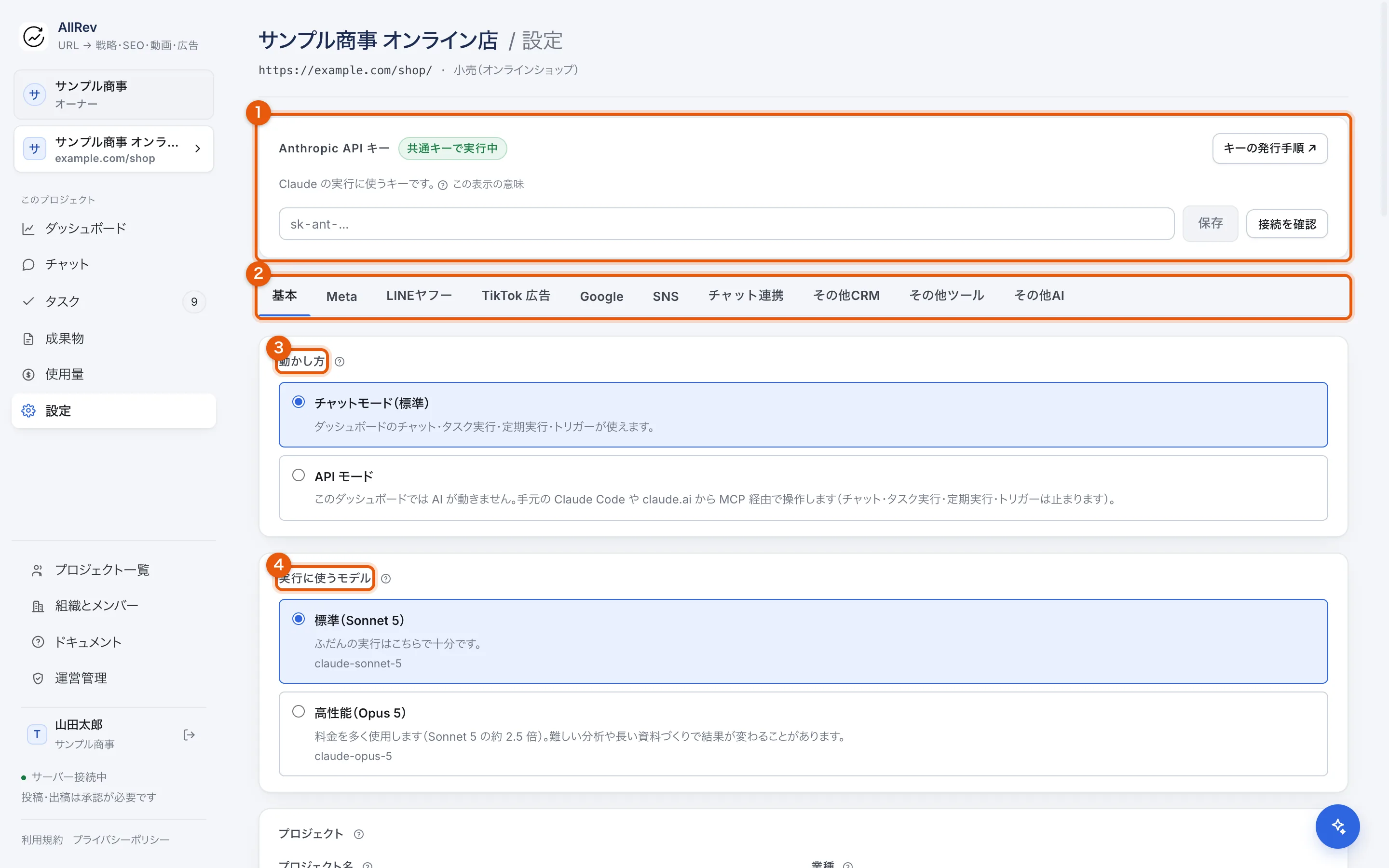Click the チャット speech bubble icon
Image resolution: width=1389 pixels, height=868 pixels.
[x=28, y=265]
